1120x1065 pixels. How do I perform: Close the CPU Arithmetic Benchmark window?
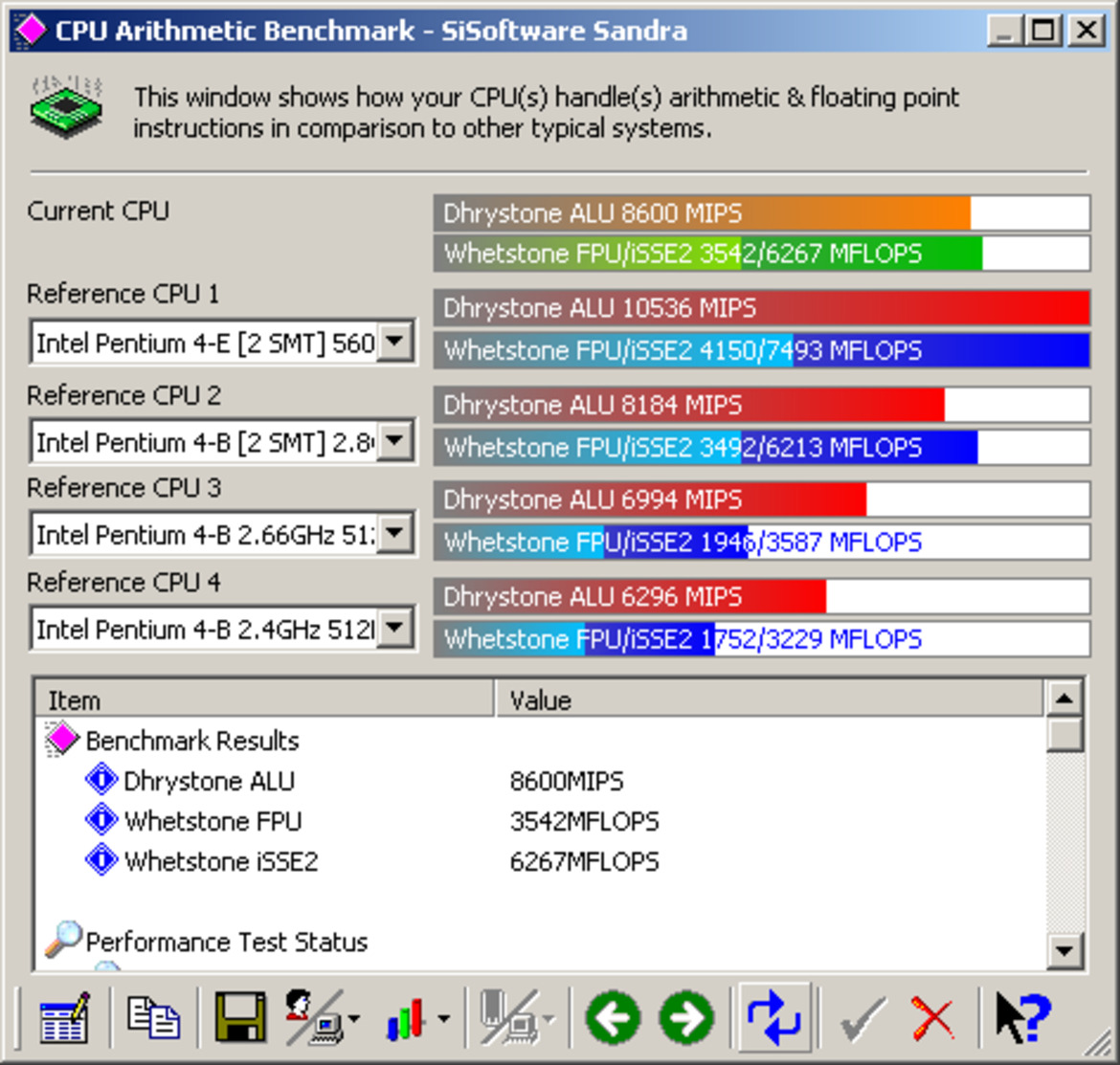[x=1086, y=31]
